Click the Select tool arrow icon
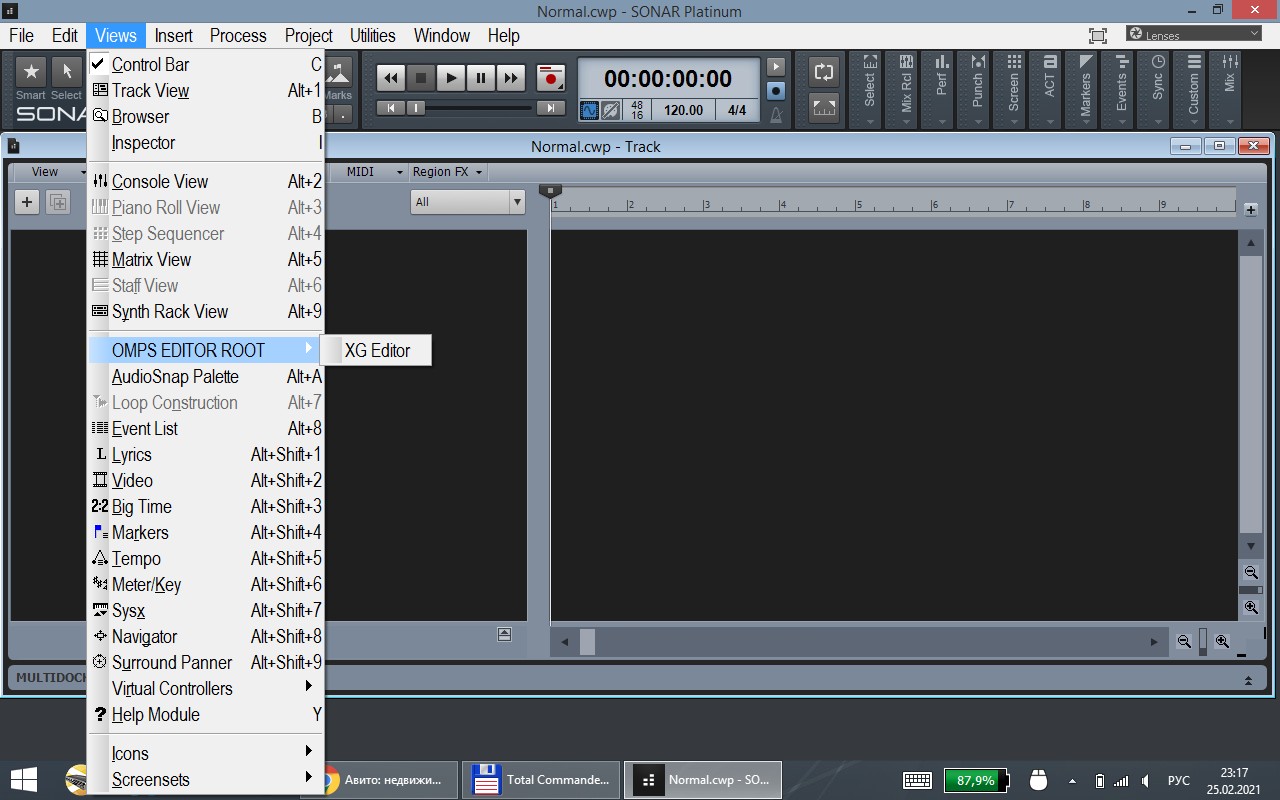The width and height of the screenshot is (1280, 800). 67,72
